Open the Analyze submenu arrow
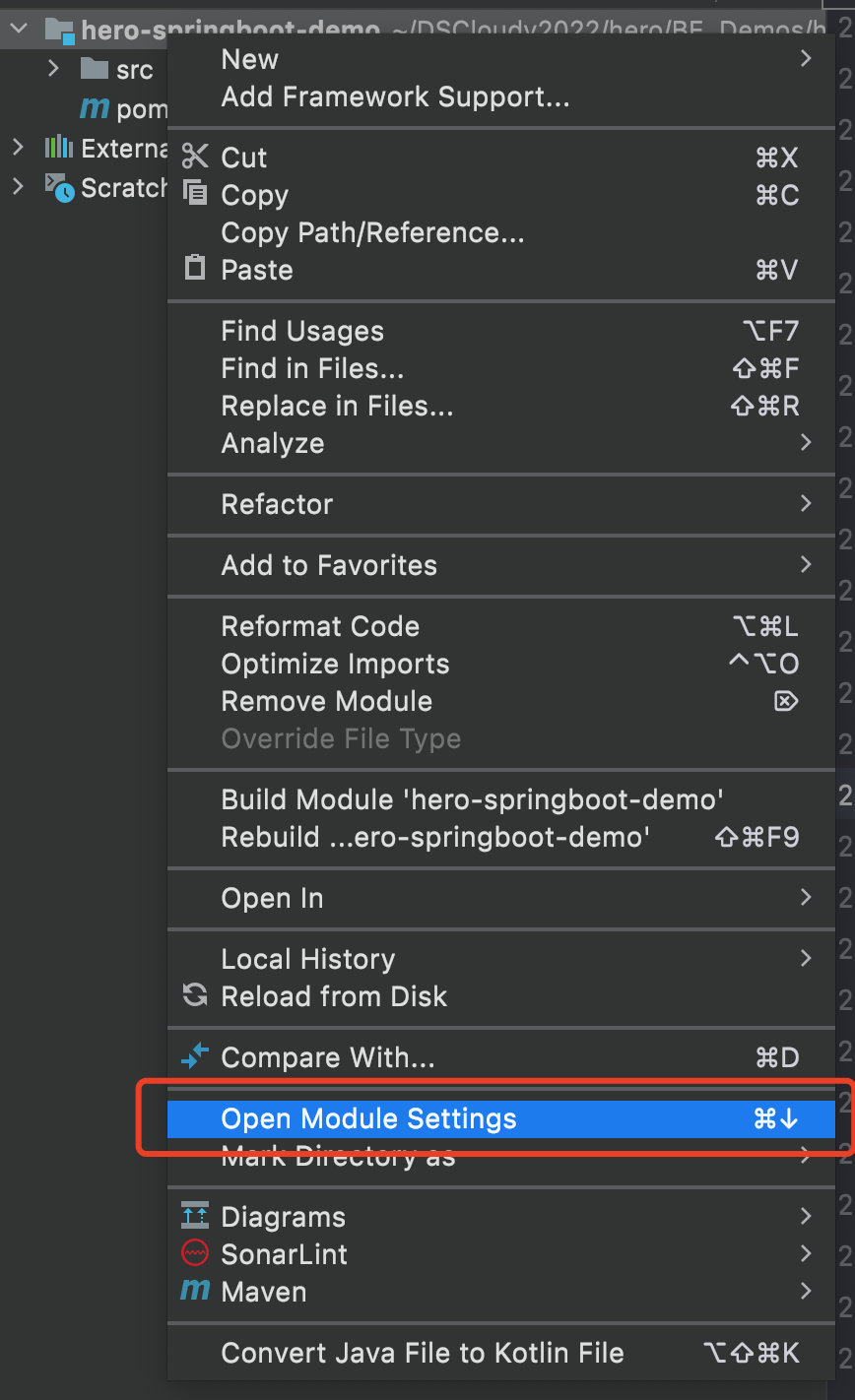Image resolution: width=855 pixels, height=1400 pixels. coord(806,442)
